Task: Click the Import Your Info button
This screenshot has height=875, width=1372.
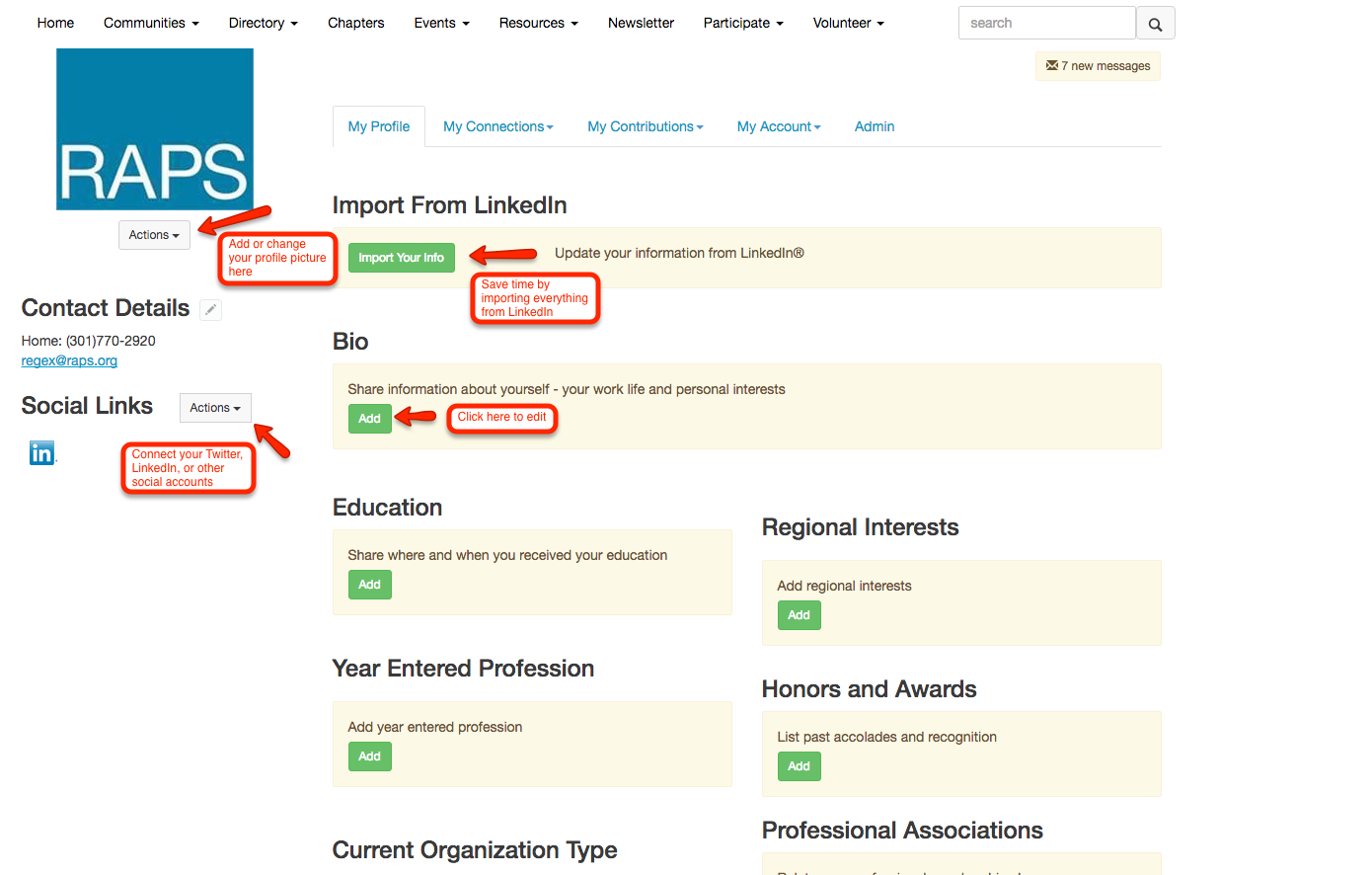Action: 402,258
